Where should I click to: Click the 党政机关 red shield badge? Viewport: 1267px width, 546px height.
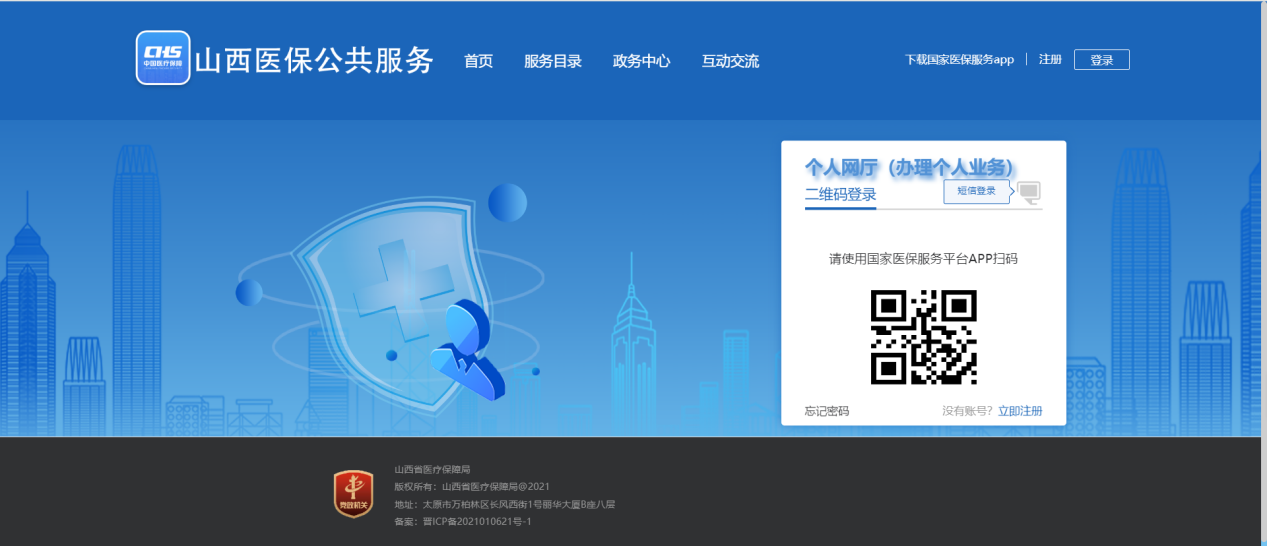[353, 494]
